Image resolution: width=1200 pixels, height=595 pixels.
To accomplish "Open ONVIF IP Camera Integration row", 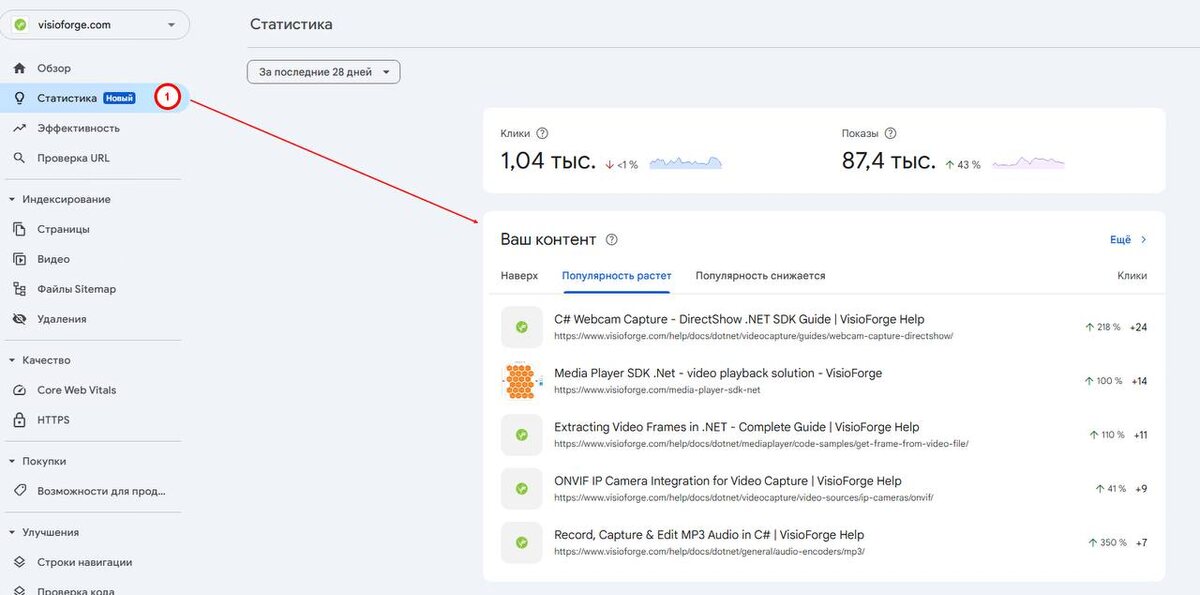I will coord(824,488).
